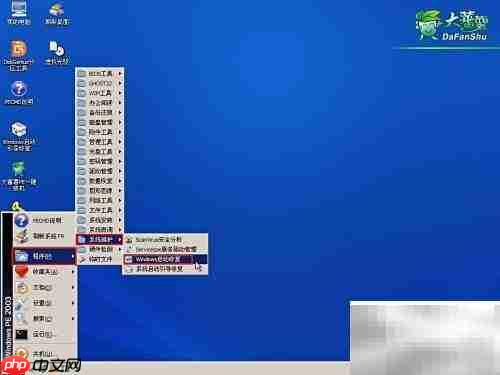
Task: Open the blue question-mark help icon on the desktop
Action: (x=19, y=93)
